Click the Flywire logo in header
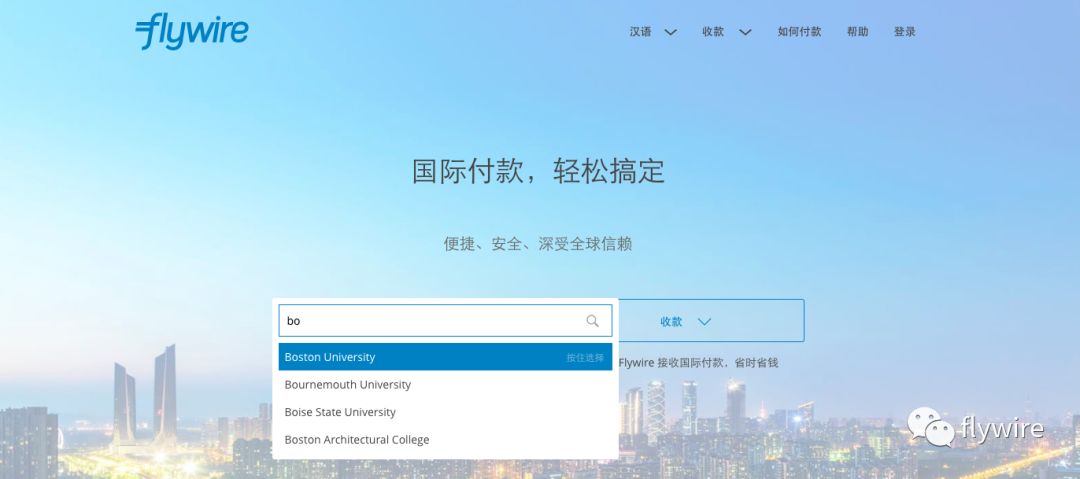The width and height of the screenshot is (1080, 479). click(x=191, y=32)
